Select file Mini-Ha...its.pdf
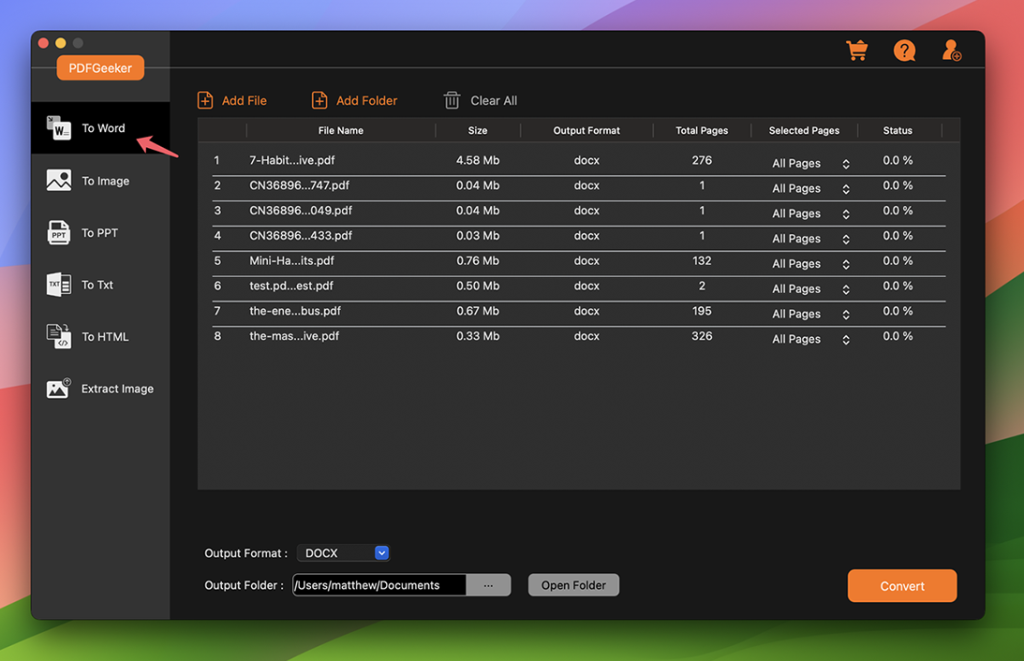Screen dimensions: 1024x661 pyautogui.click(x=291, y=261)
